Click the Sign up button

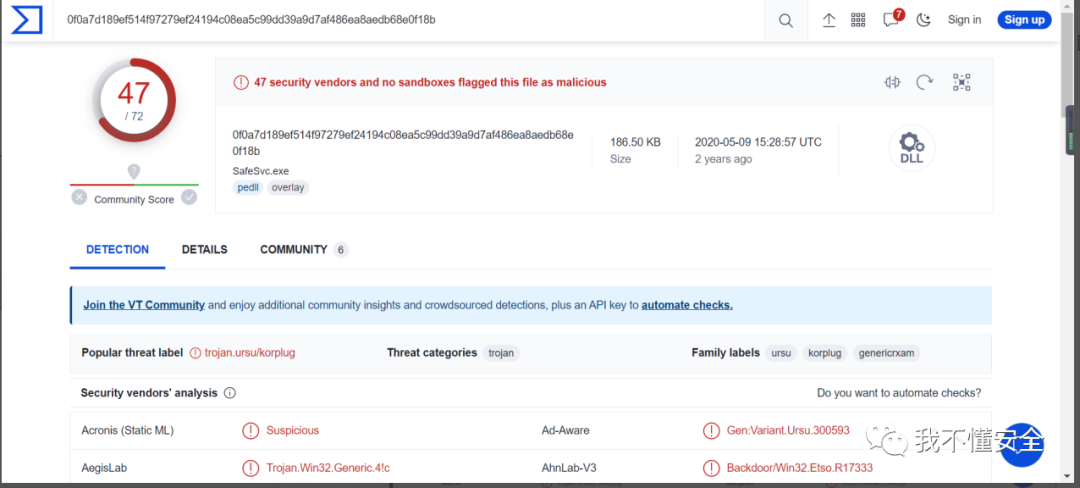click(1024, 20)
